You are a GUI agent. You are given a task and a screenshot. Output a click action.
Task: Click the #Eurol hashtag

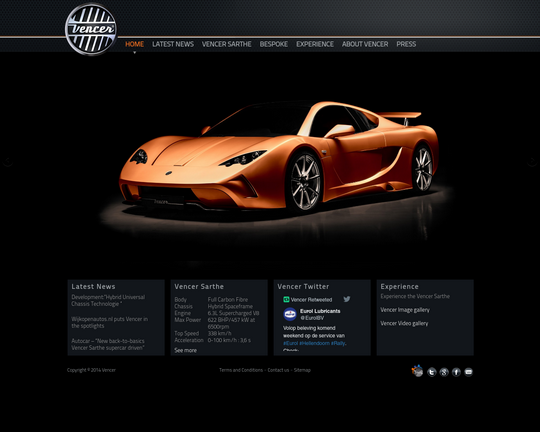point(290,343)
